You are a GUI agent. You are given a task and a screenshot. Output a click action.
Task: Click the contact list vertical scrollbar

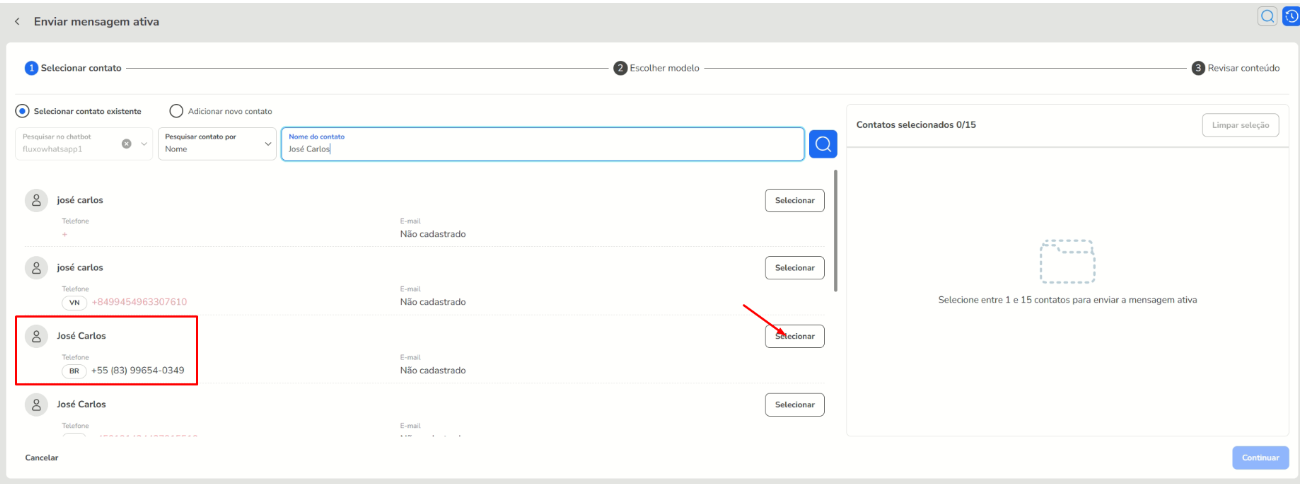click(x=835, y=230)
